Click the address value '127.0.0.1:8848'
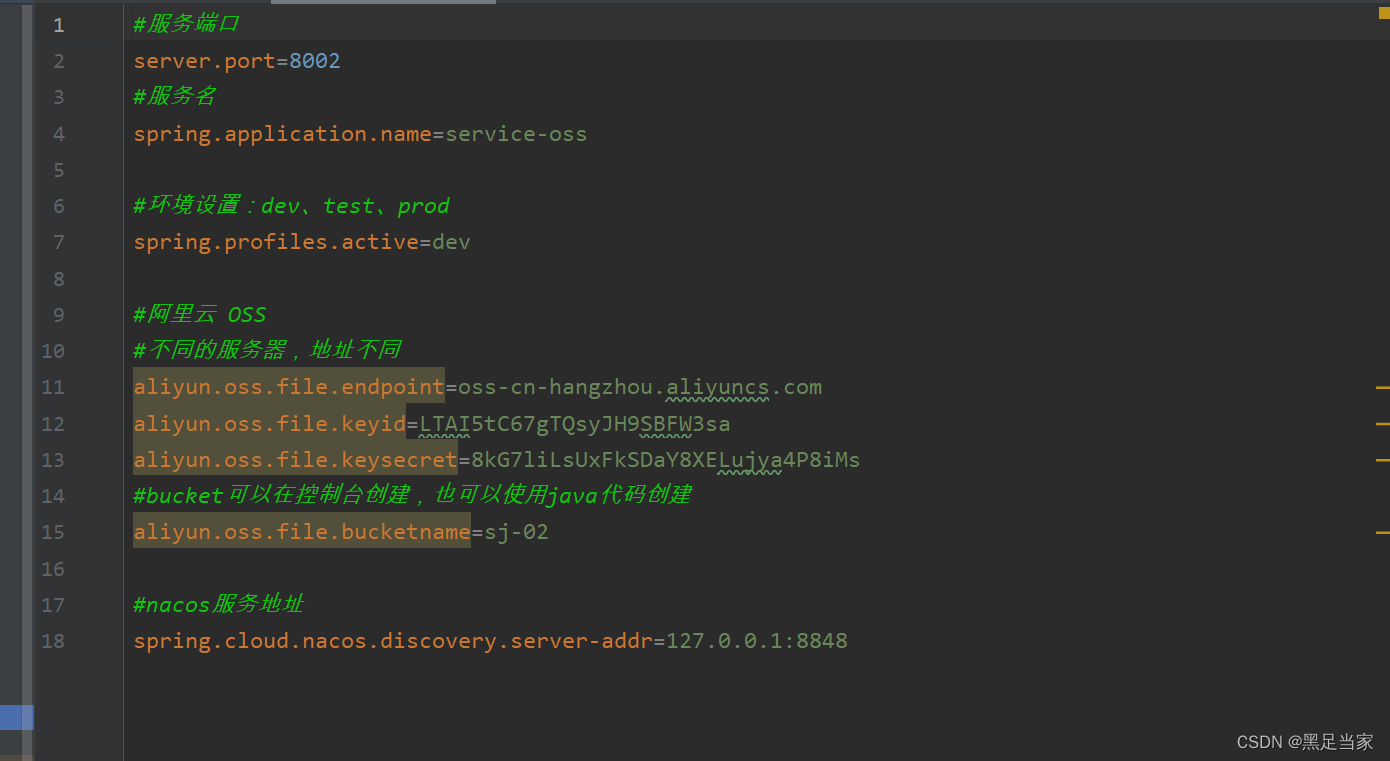 pos(757,641)
